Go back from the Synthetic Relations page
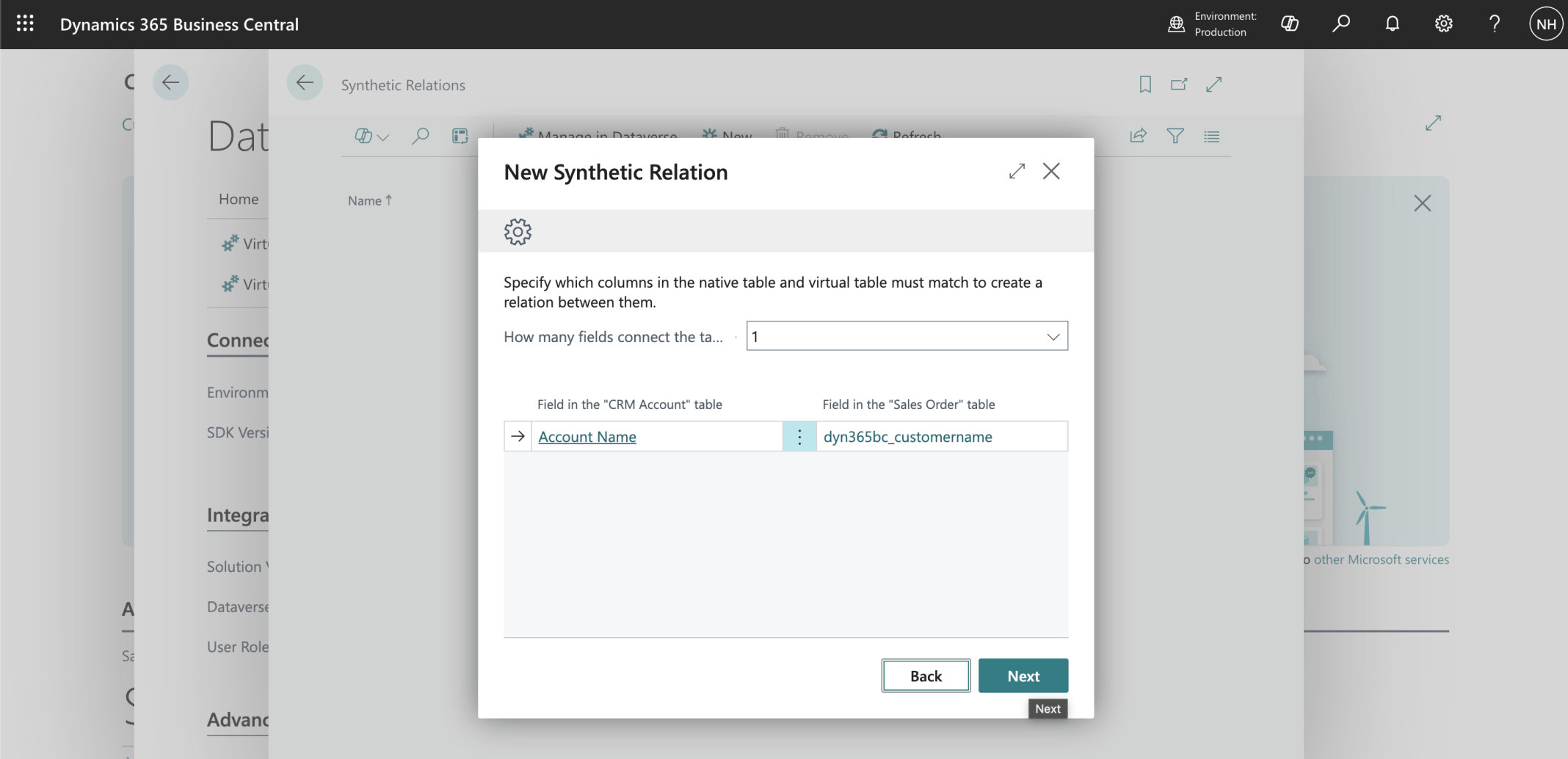This screenshot has height=759, width=1568. (x=305, y=83)
